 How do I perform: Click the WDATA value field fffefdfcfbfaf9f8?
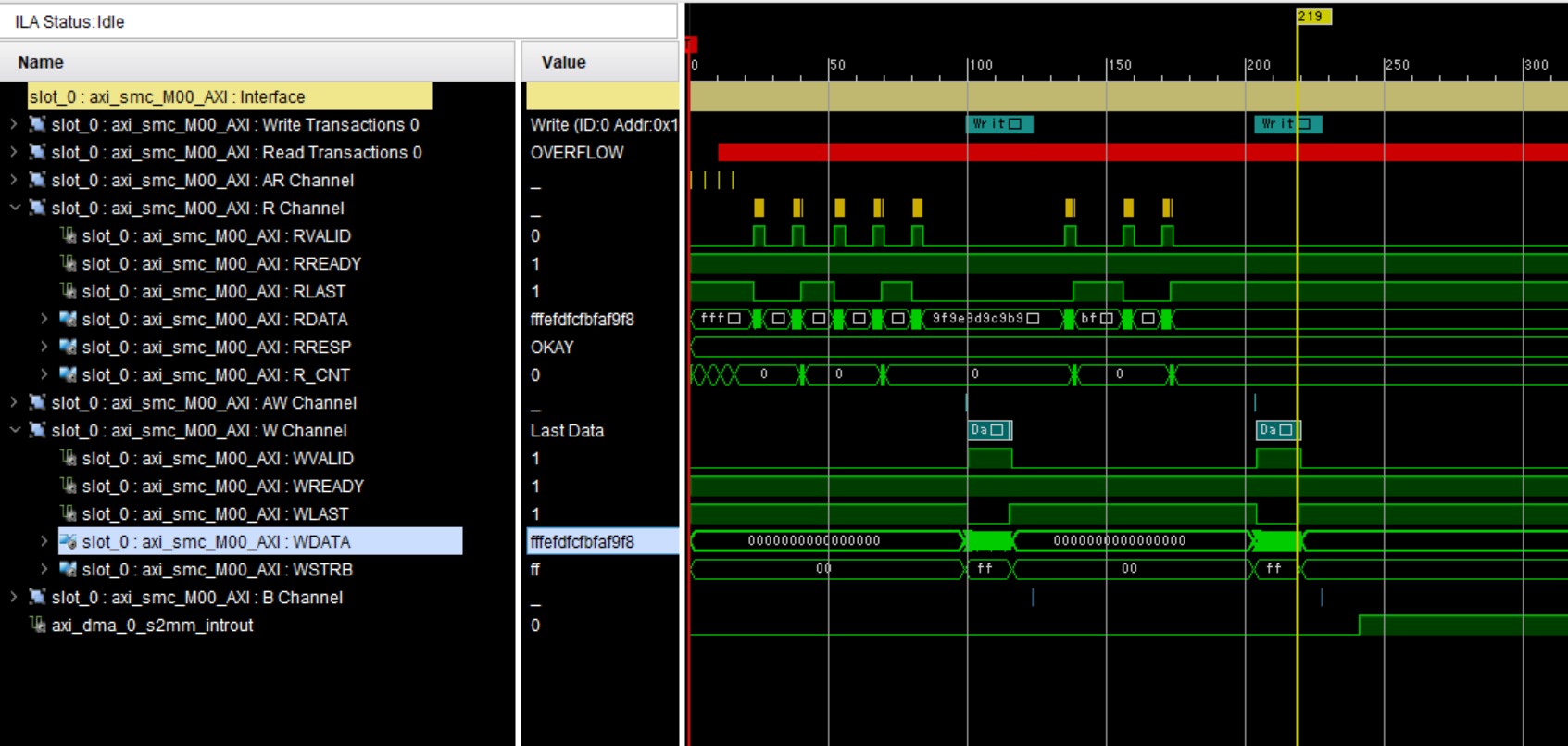[x=602, y=541]
